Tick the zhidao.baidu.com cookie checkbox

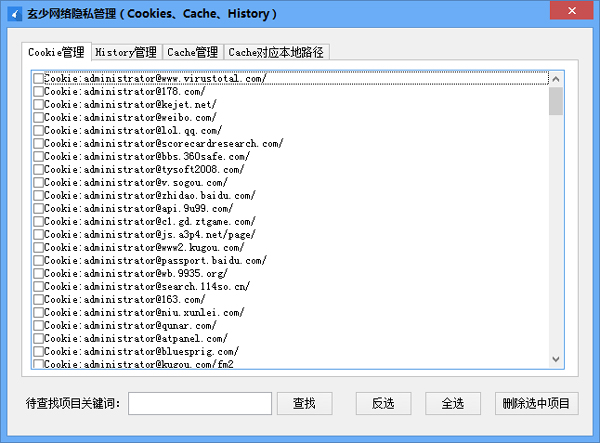pyautogui.click(x=38, y=195)
